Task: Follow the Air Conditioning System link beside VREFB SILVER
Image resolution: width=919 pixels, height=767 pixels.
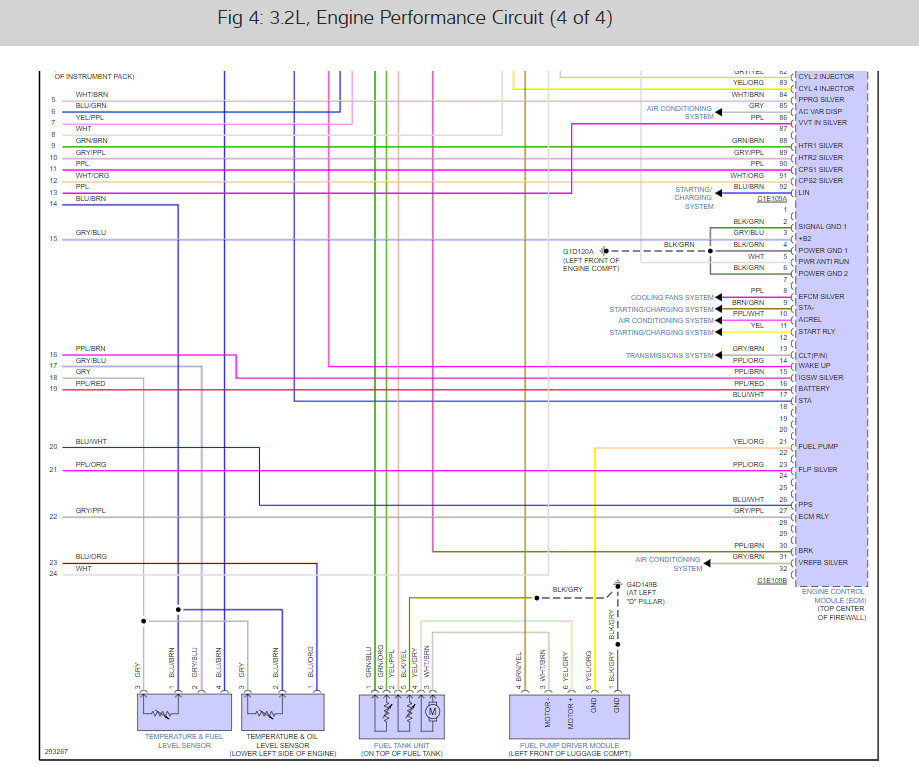Action: 668,564
